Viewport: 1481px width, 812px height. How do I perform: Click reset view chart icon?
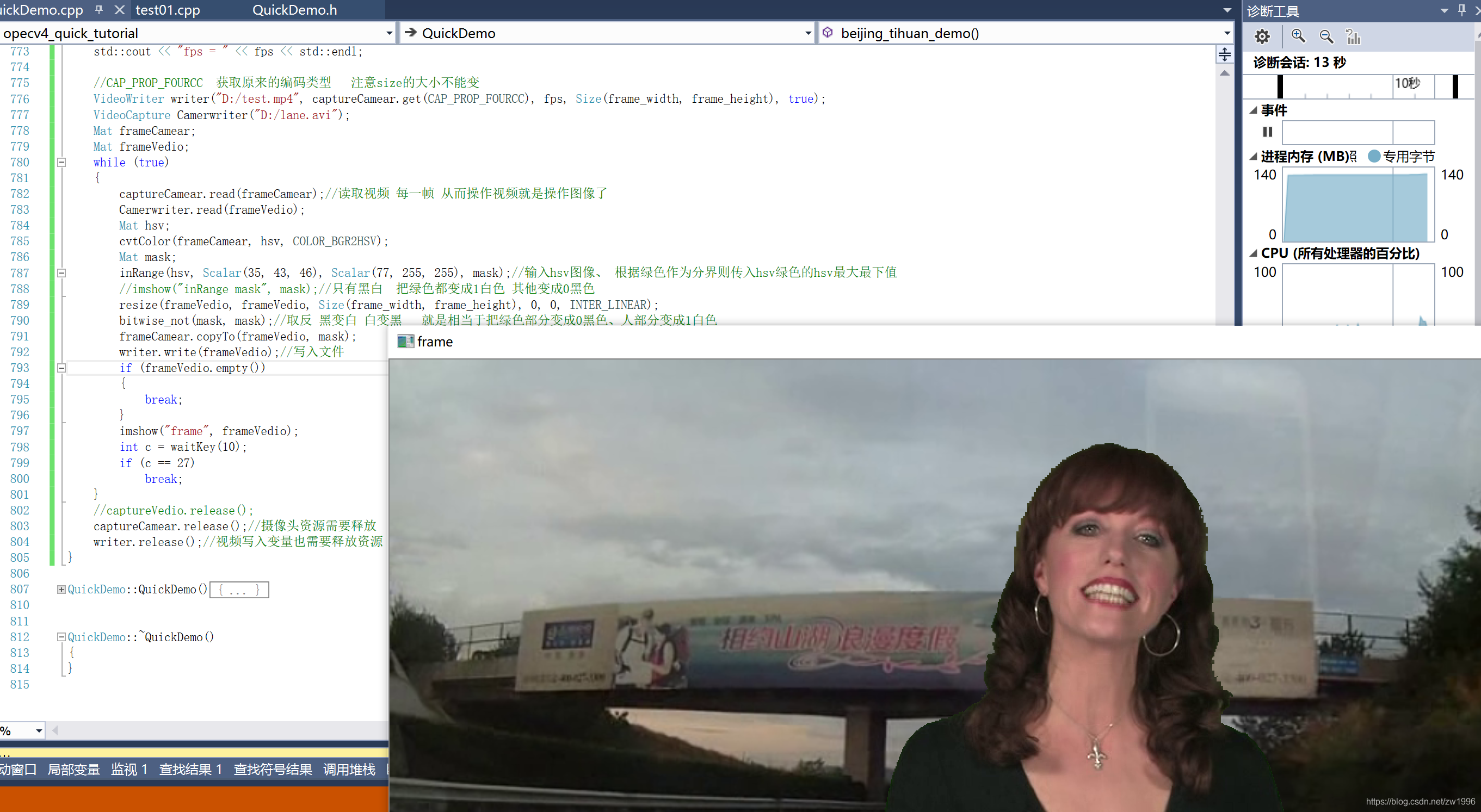click(x=1353, y=37)
